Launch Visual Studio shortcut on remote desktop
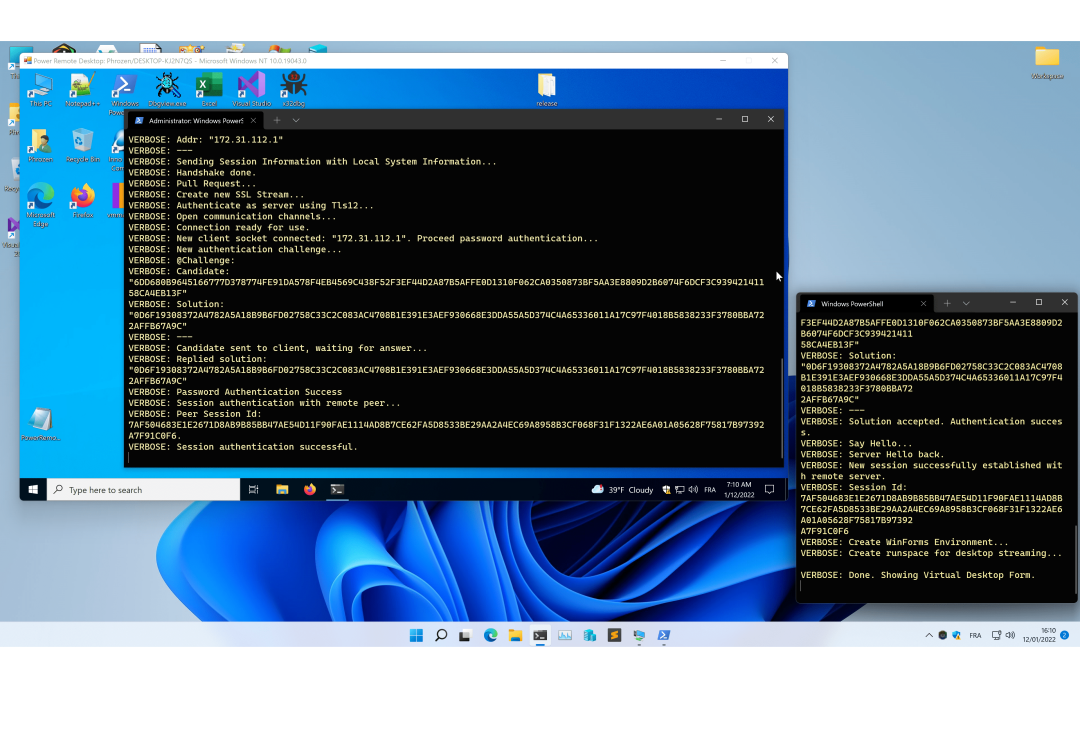 [251, 90]
